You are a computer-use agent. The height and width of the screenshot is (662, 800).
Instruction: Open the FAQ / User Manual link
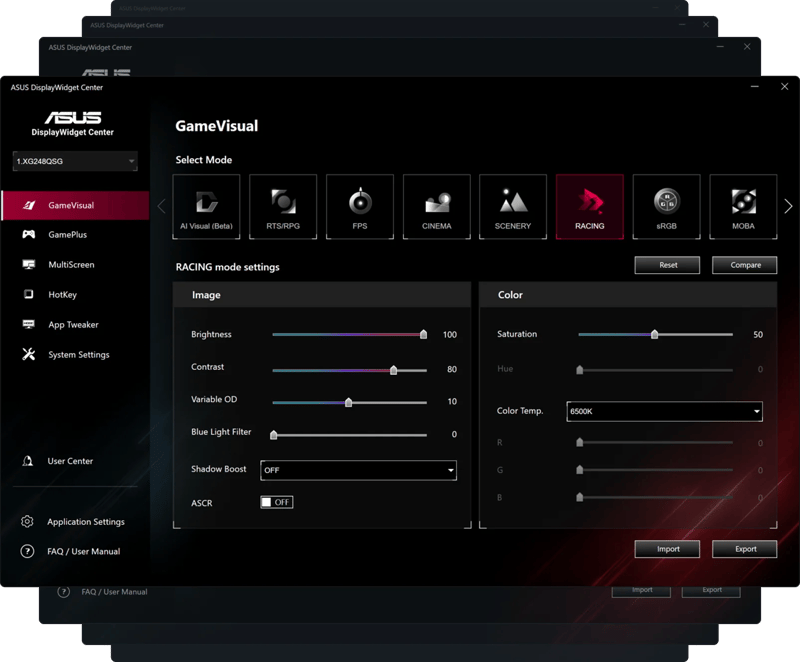[83, 552]
